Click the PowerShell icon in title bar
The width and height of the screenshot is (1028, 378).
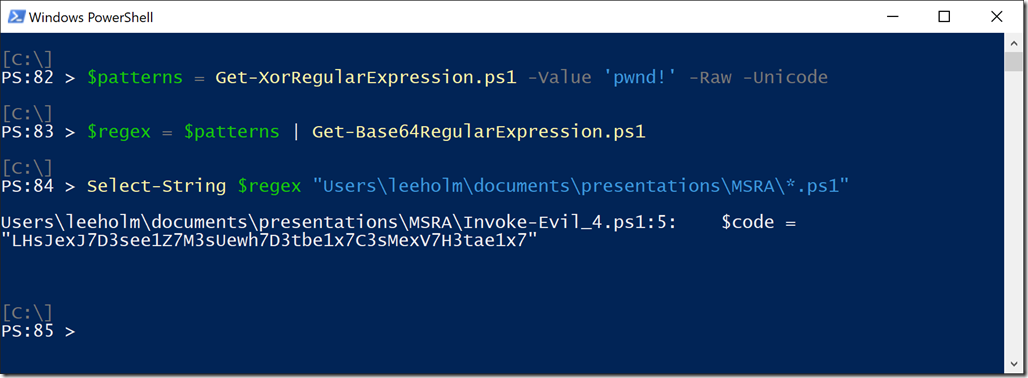click(16, 17)
